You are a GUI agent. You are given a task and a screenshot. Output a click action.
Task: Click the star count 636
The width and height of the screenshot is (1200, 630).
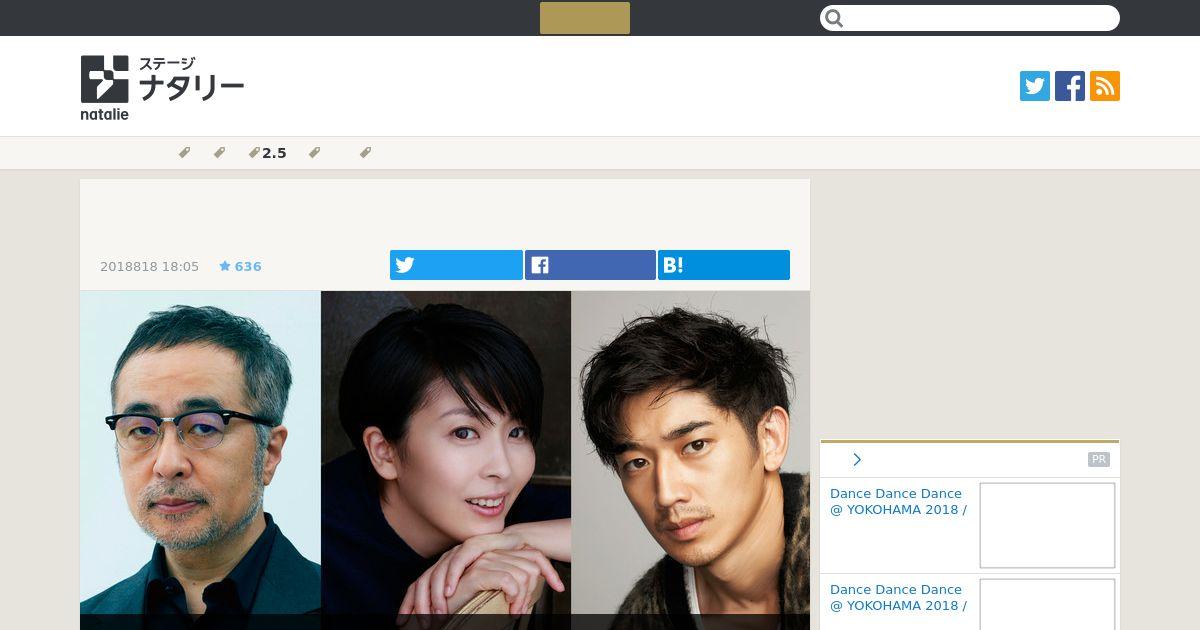tap(240, 266)
